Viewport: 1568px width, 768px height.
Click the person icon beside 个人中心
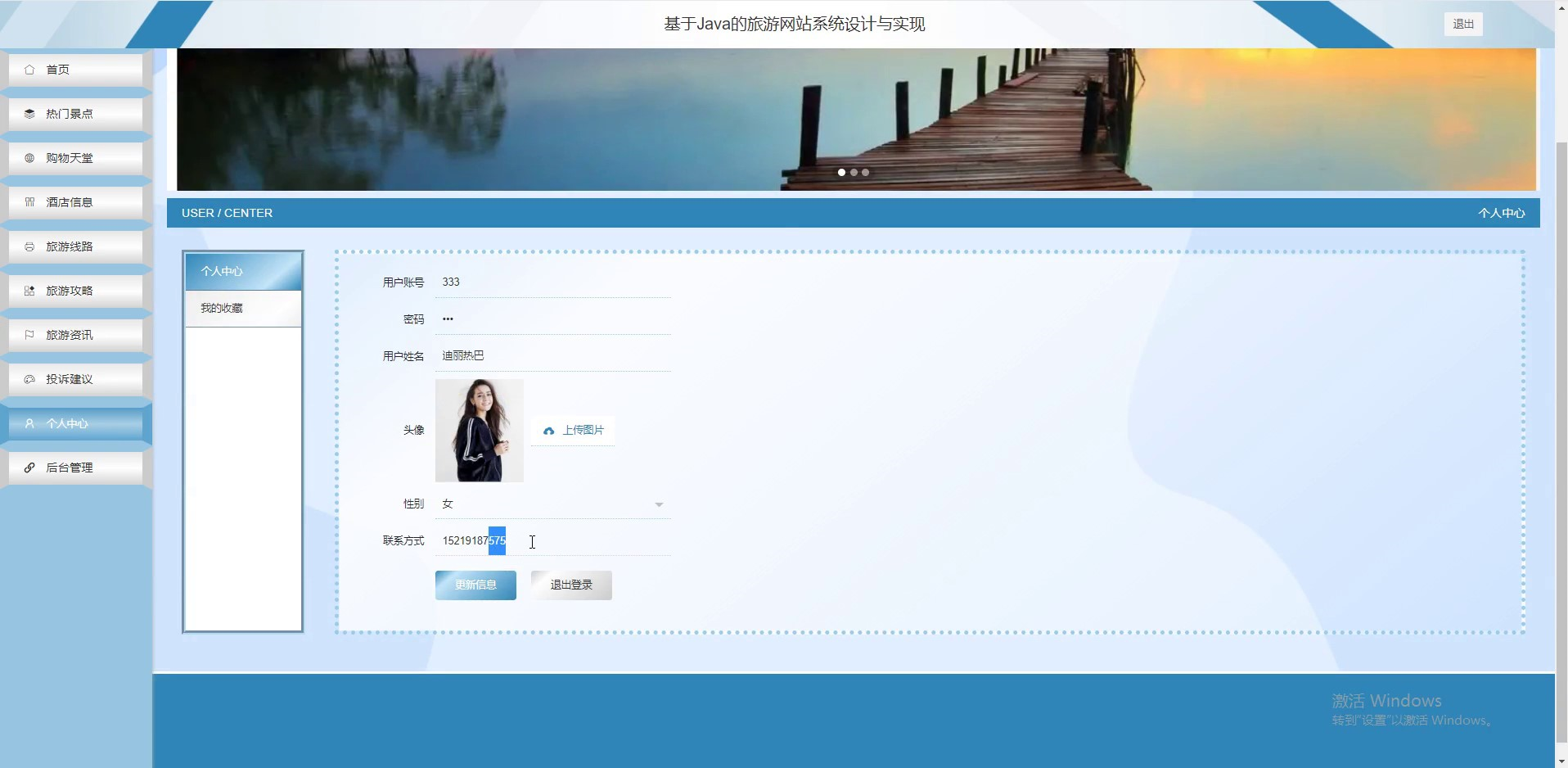pyautogui.click(x=29, y=423)
